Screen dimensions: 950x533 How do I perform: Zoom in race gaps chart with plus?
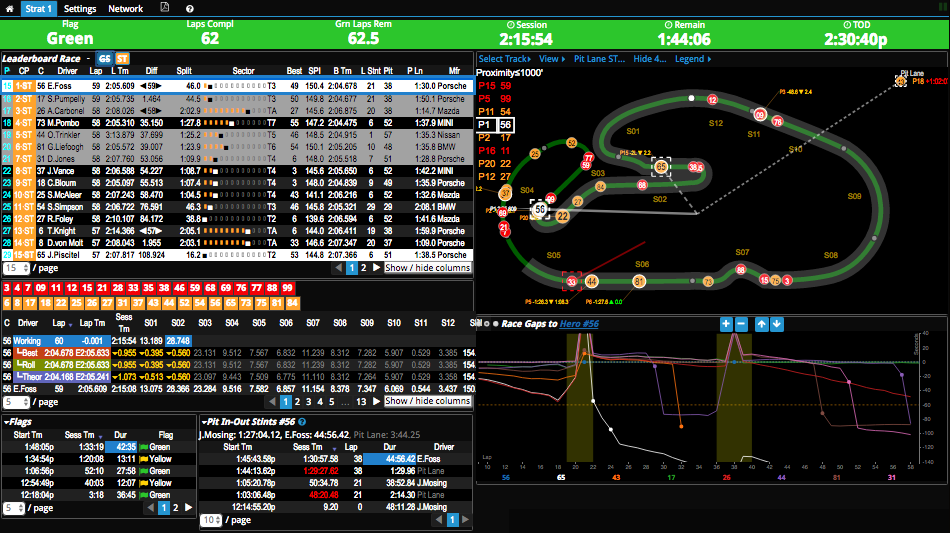click(x=726, y=324)
